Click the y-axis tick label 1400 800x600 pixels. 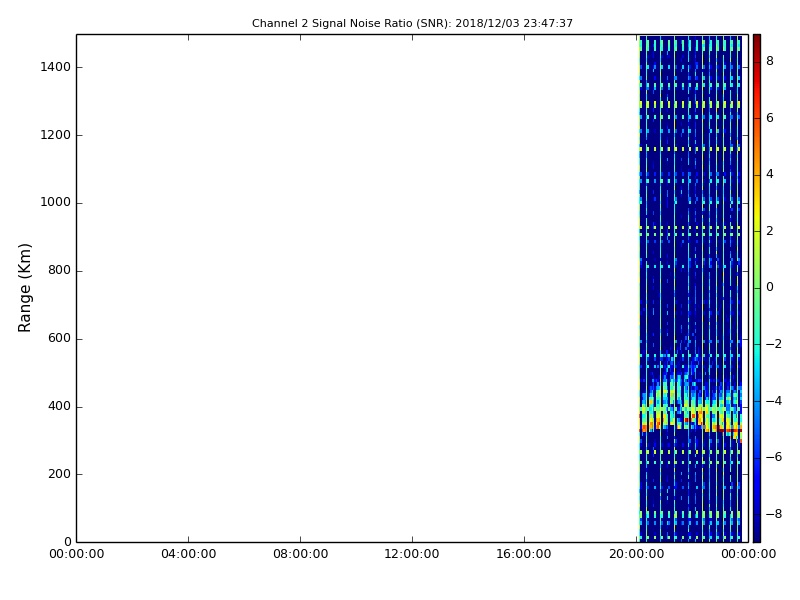[56, 67]
